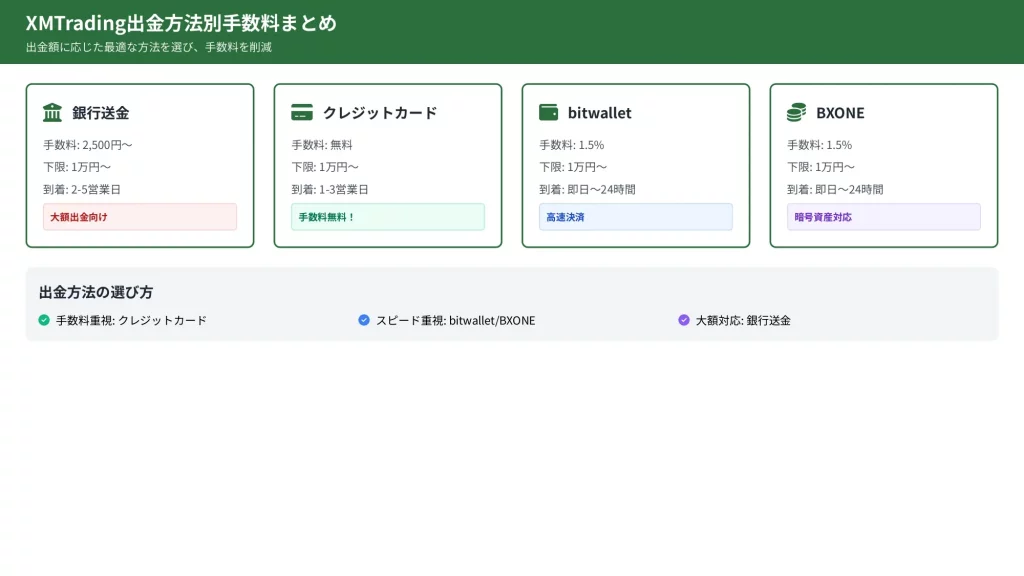Click the スピード重視: bitwallet/BXONE text

455,320
